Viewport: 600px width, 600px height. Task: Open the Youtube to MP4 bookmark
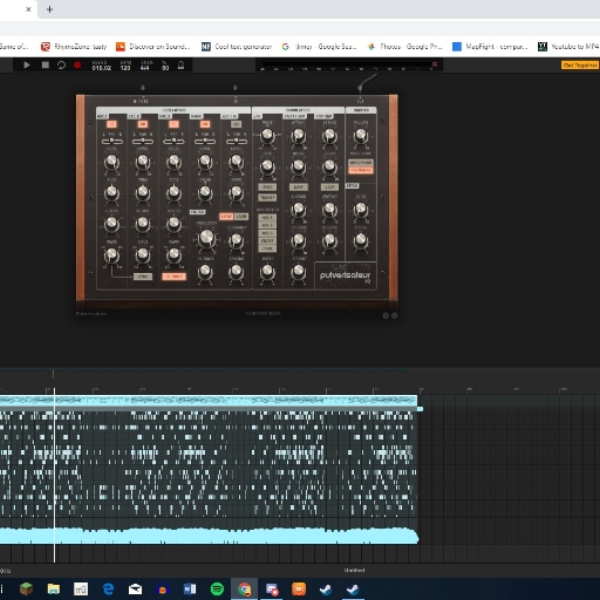[569, 46]
